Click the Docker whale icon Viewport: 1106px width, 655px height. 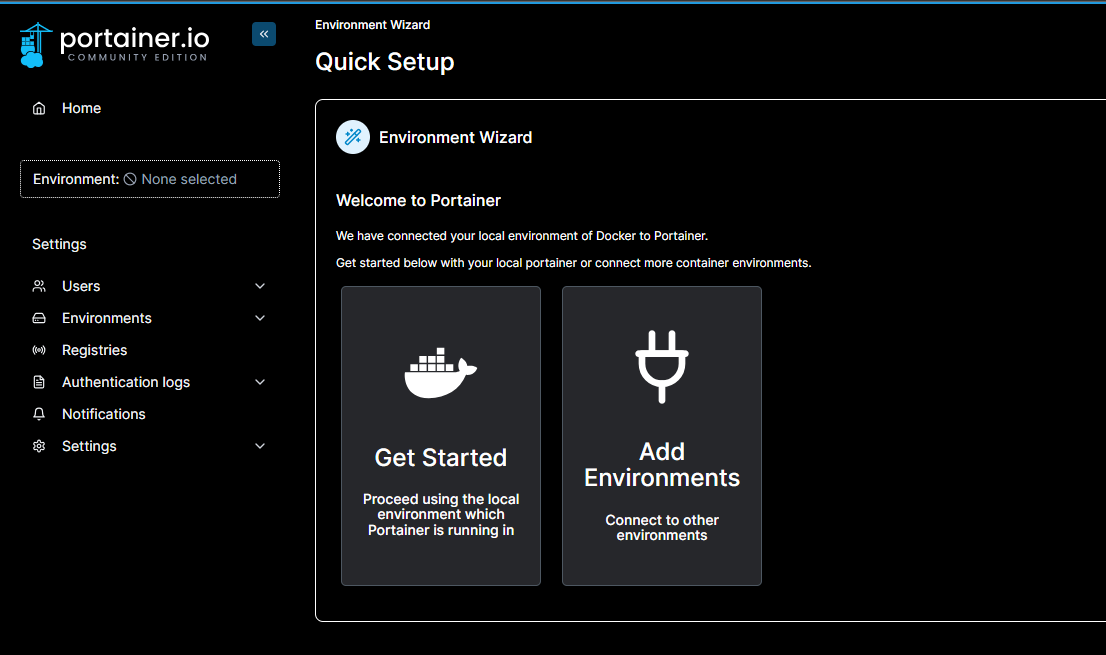[x=441, y=372]
